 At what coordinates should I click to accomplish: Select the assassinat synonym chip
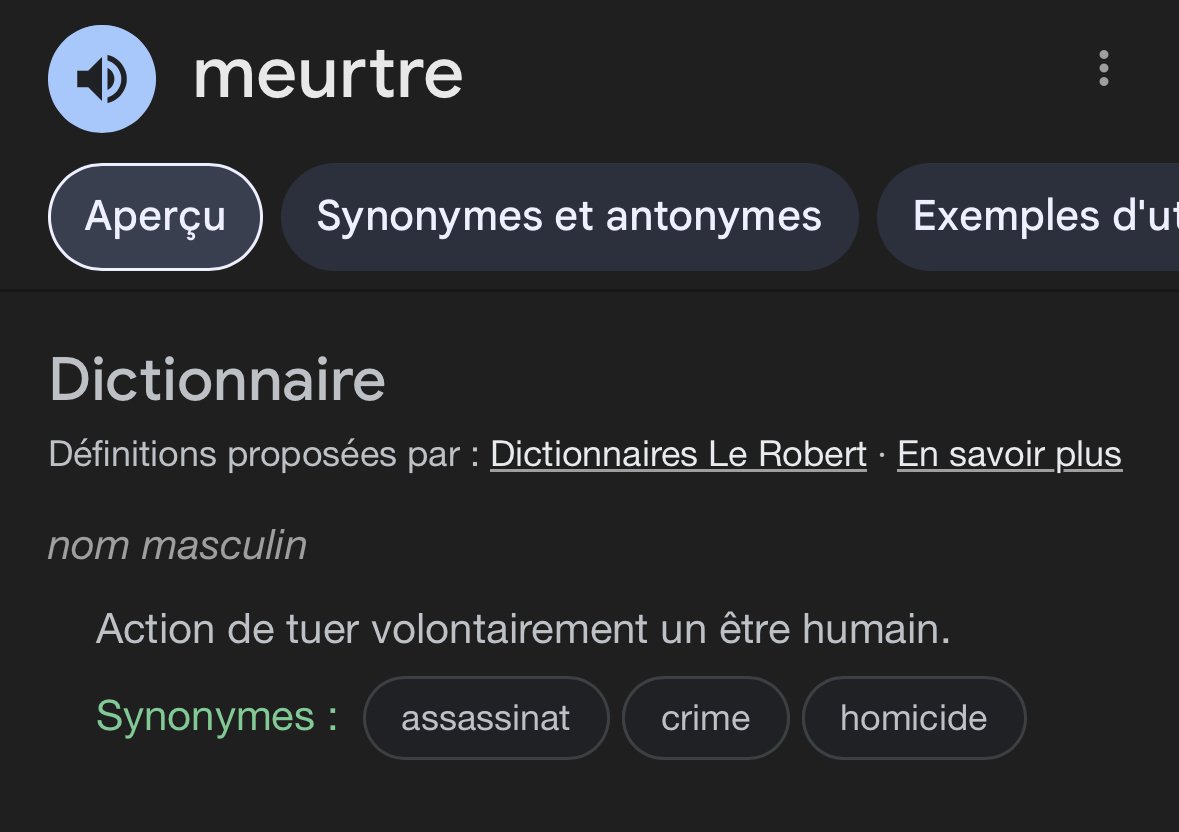(486, 718)
